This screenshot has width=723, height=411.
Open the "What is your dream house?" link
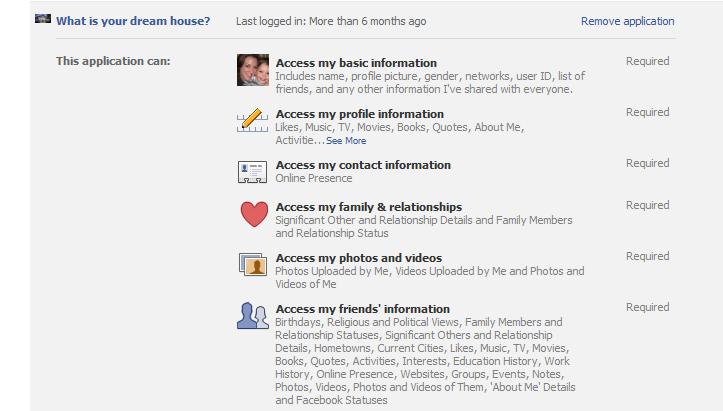point(133,21)
